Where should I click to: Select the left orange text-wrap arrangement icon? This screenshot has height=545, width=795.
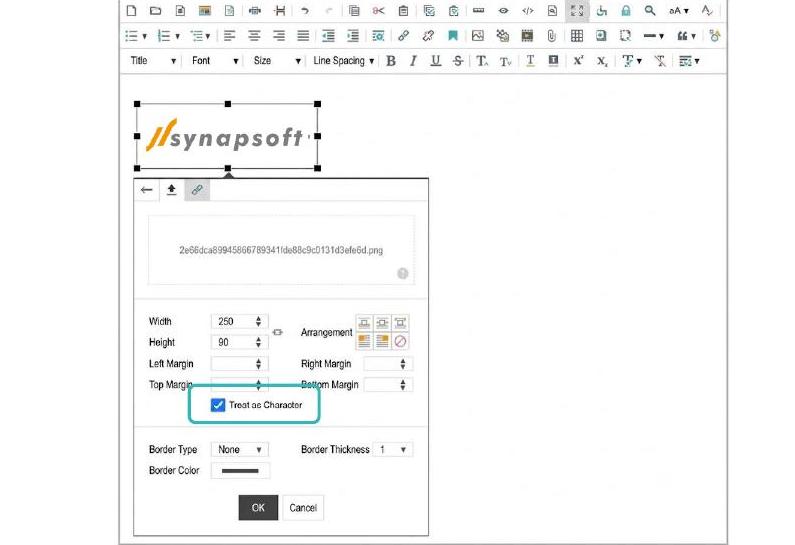(x=364, y=341)
